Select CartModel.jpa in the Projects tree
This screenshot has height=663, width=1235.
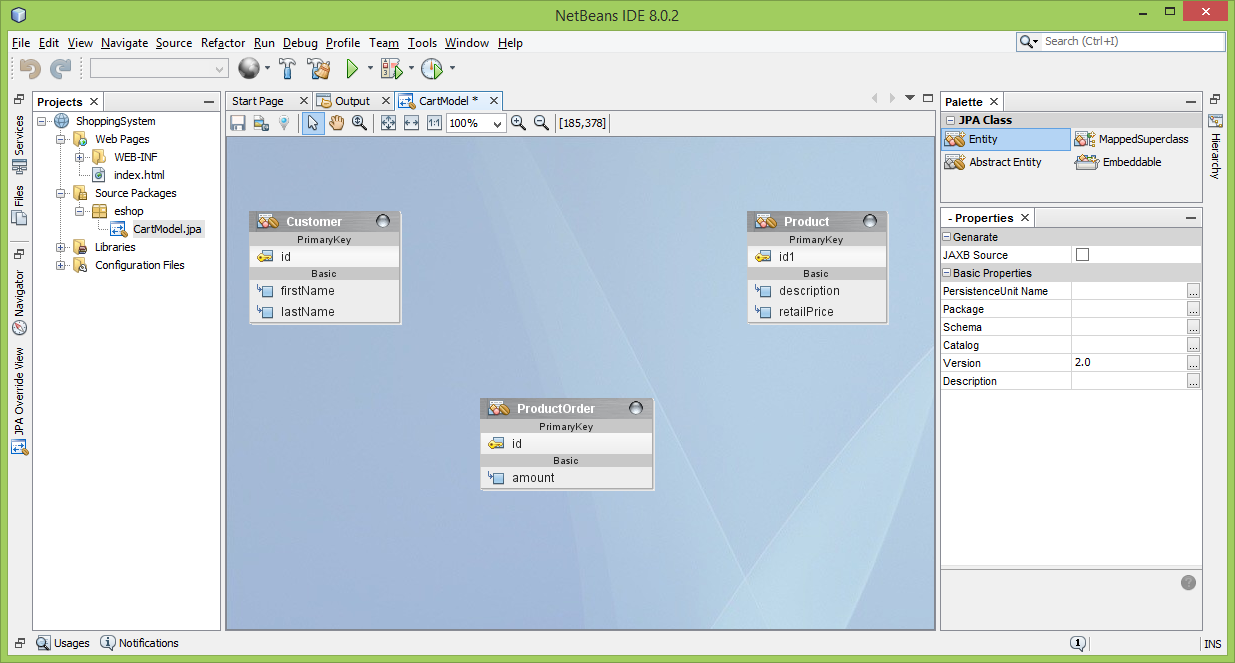(x=167, y=229)
